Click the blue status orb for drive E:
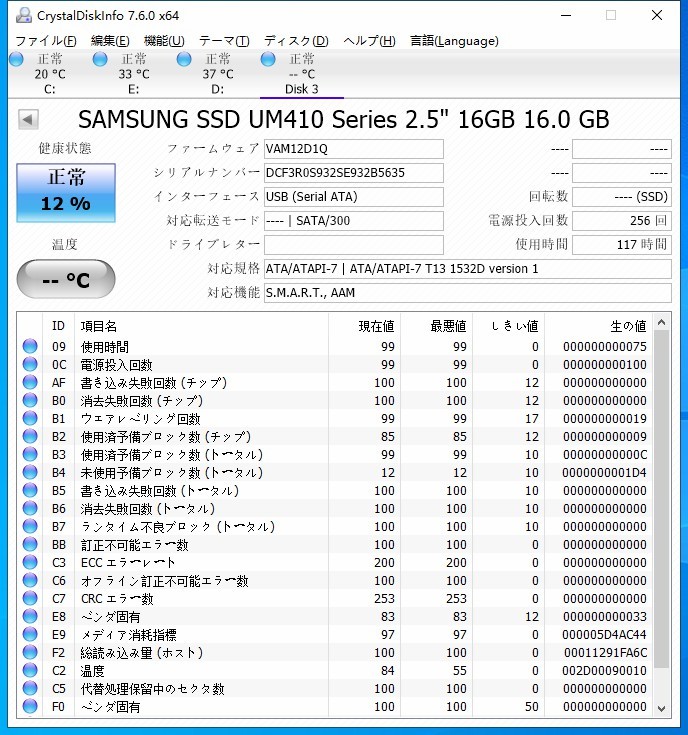This screenshot has width=688, height=735. pos(100,59)
